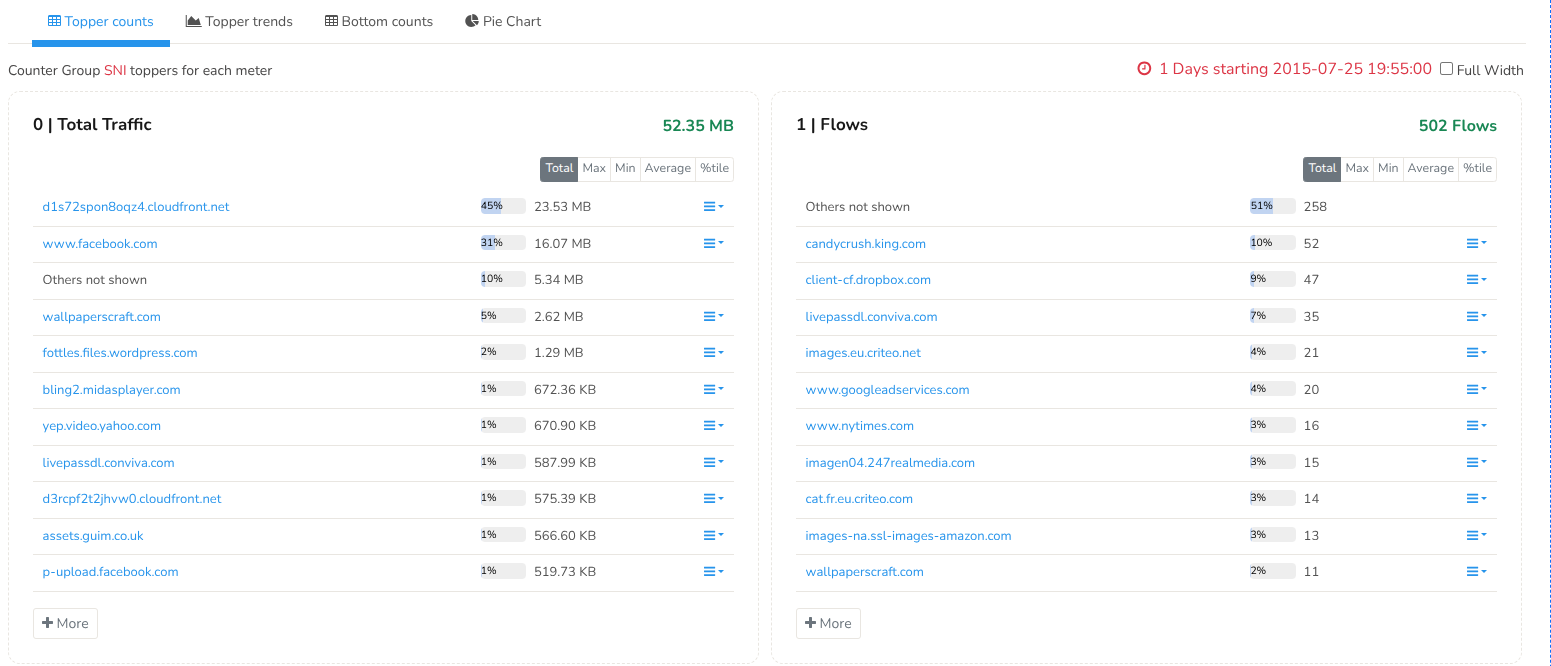Open the dropdown for wallpapercraft.com in Flows panel
The height and width of the screenshot is (666, 1551).
pyautogui.click(x=1476, y=571)
